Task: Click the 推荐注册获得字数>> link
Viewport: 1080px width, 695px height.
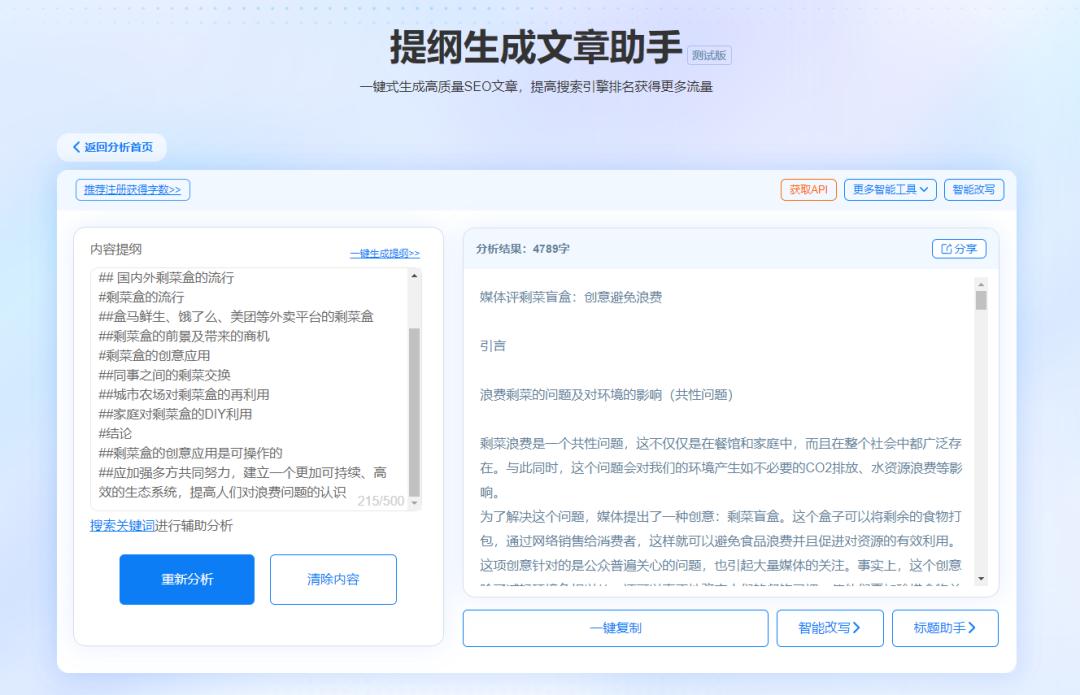Action: [134, 188]
